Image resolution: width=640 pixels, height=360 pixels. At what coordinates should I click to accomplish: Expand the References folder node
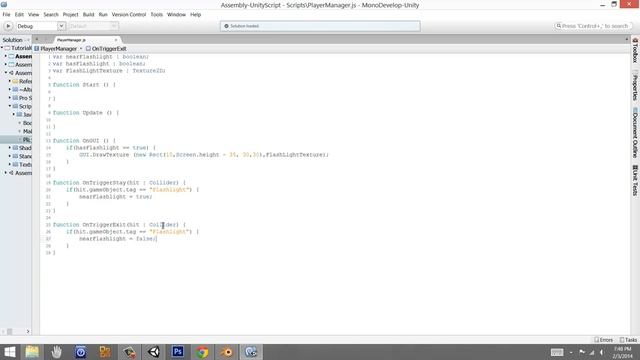(x=10, y=81)
